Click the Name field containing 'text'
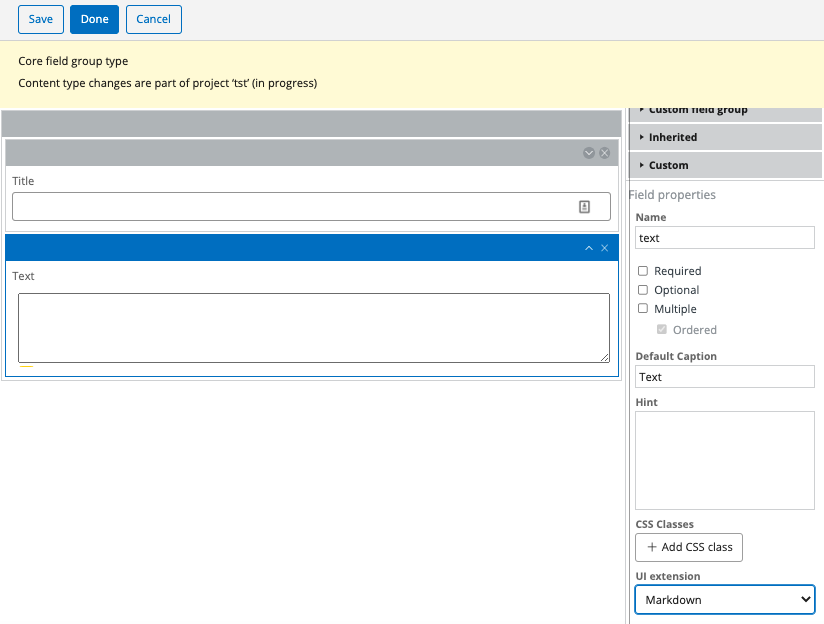Viewport: 824px width, 624px height. pos(724,237)
